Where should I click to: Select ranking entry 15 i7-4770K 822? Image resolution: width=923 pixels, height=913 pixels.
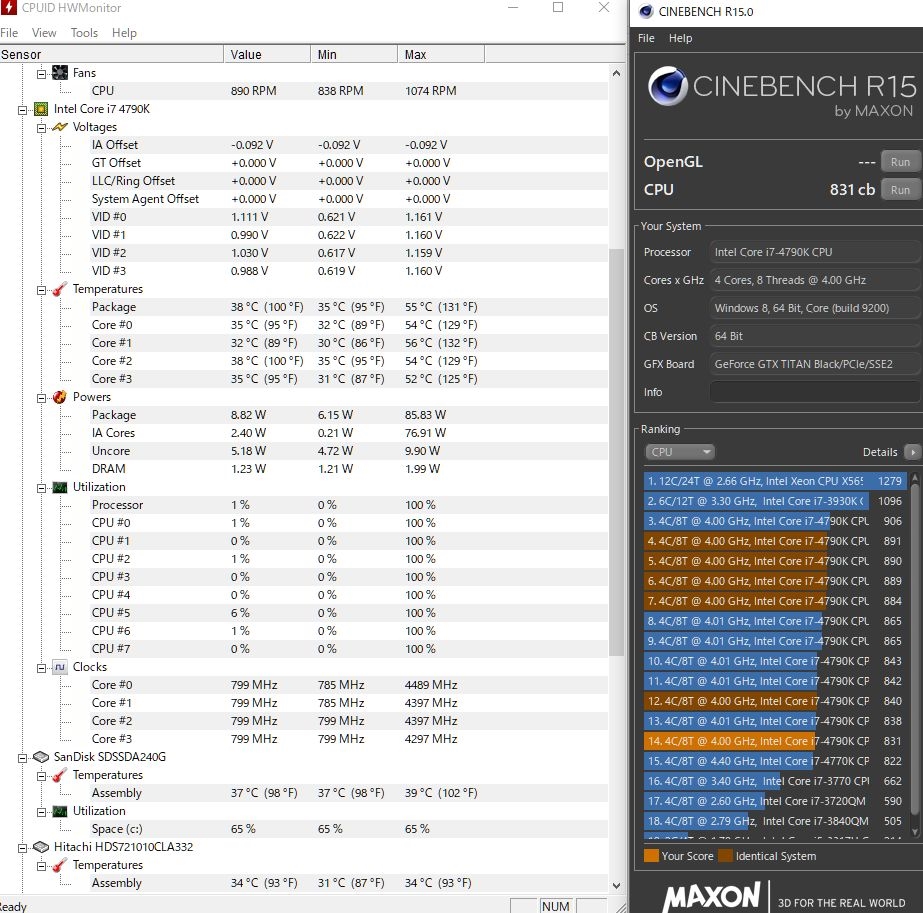775,761
